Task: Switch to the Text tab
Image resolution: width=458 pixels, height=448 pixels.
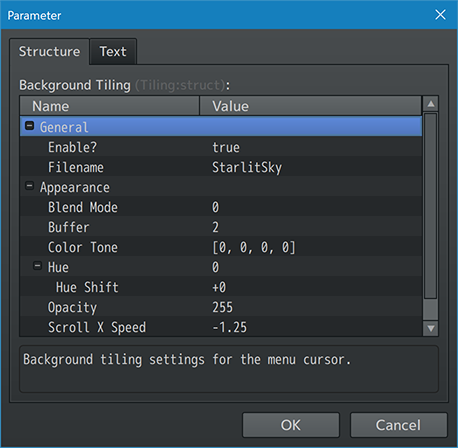Action: click(113, 52)
